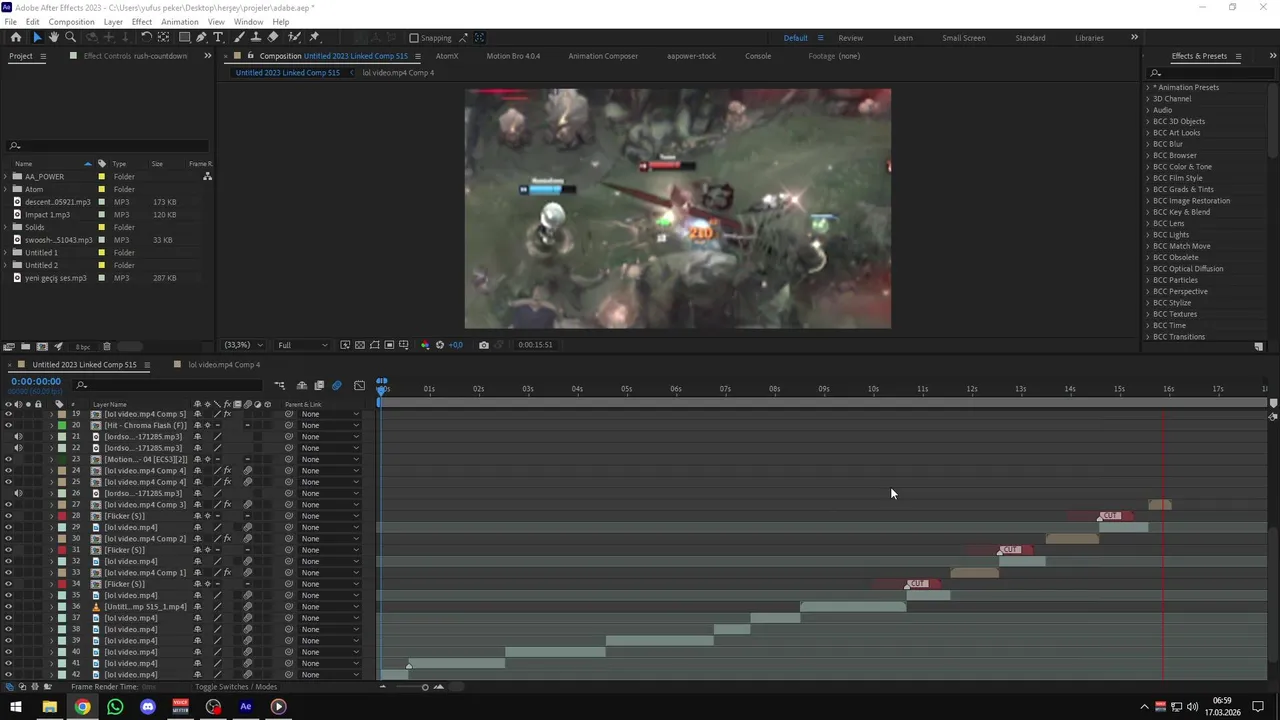Select the Brush tool

pos(240,37)
